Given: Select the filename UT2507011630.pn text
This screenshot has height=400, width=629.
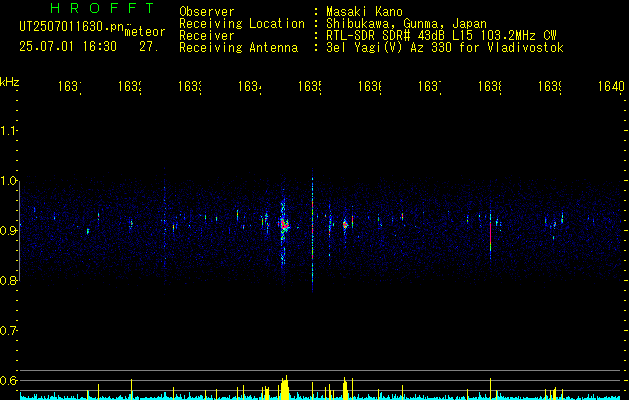Looking at the screenshot, I should [x=72, y=27].
